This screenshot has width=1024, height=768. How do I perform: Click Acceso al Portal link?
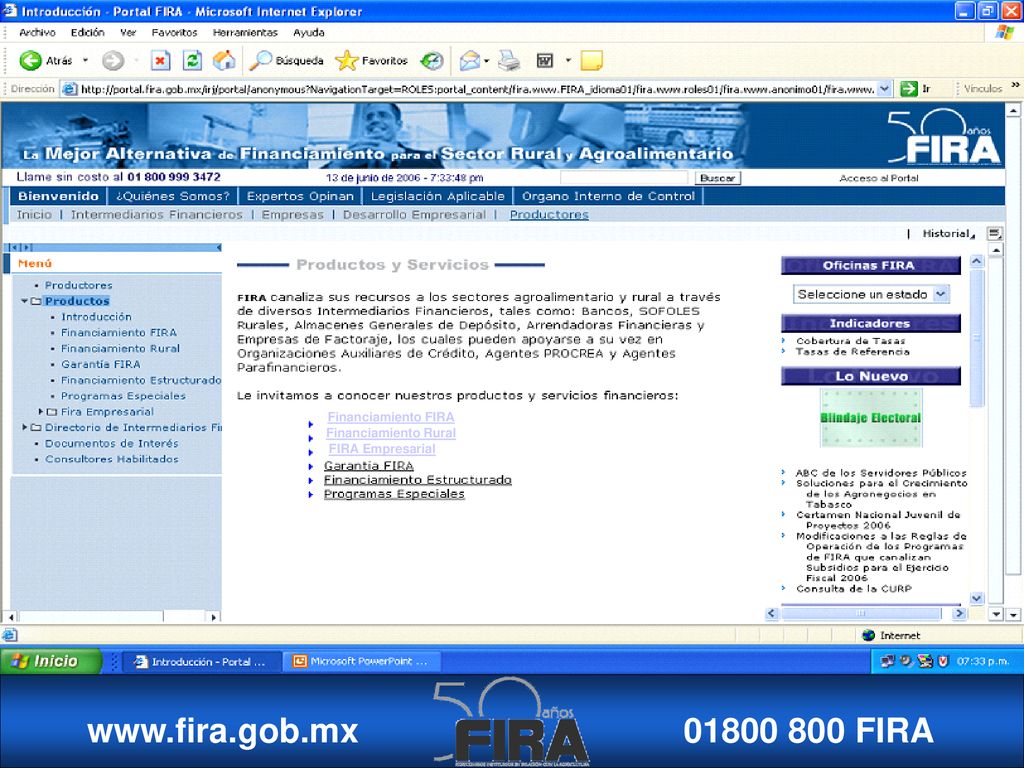pos(878,178)
